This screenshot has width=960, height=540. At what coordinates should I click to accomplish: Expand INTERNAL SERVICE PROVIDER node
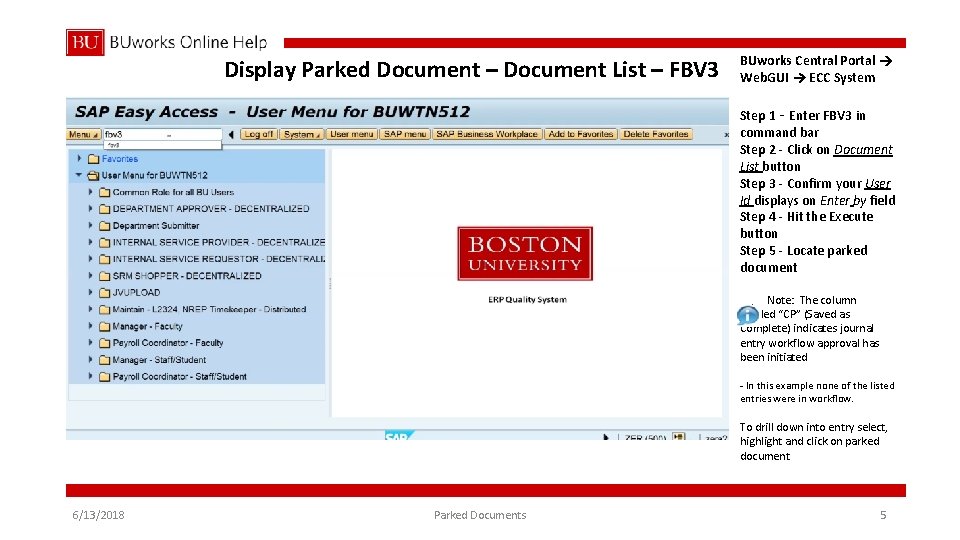90,242
